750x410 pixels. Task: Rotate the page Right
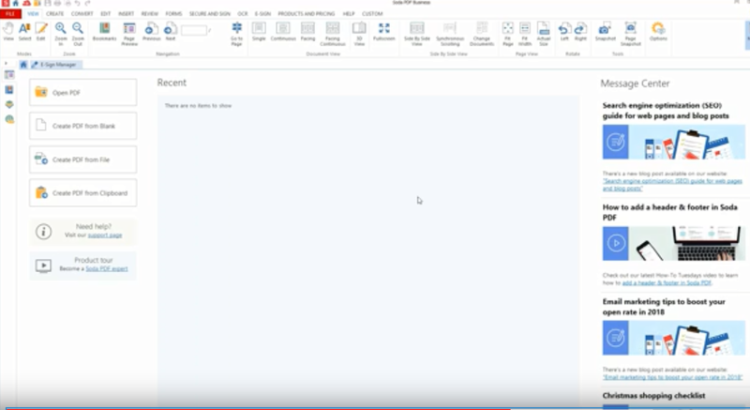(581, 32)
